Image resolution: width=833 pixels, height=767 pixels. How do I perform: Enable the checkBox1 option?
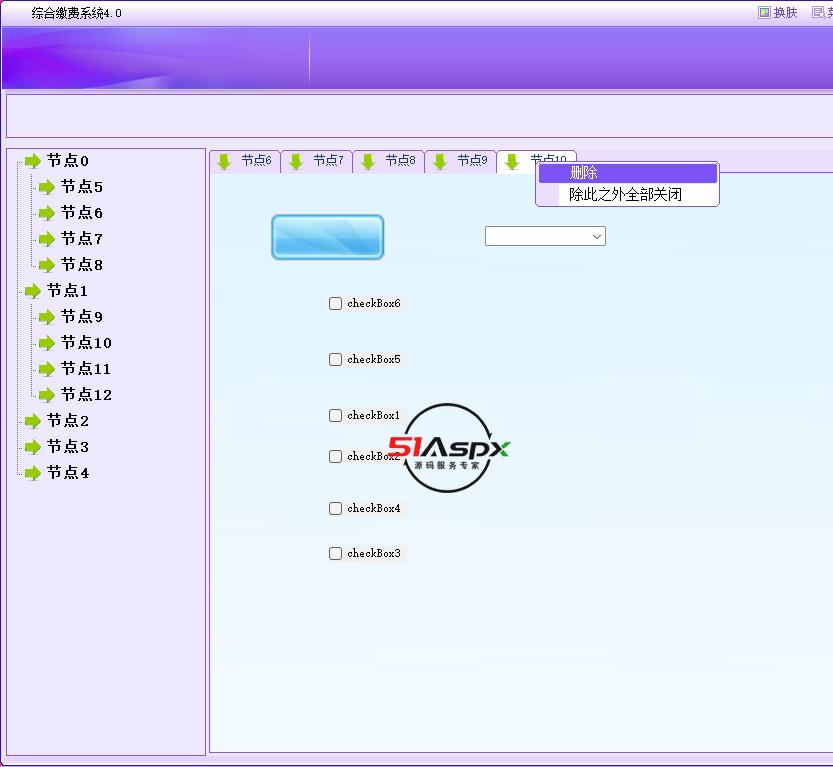point(335,415)
